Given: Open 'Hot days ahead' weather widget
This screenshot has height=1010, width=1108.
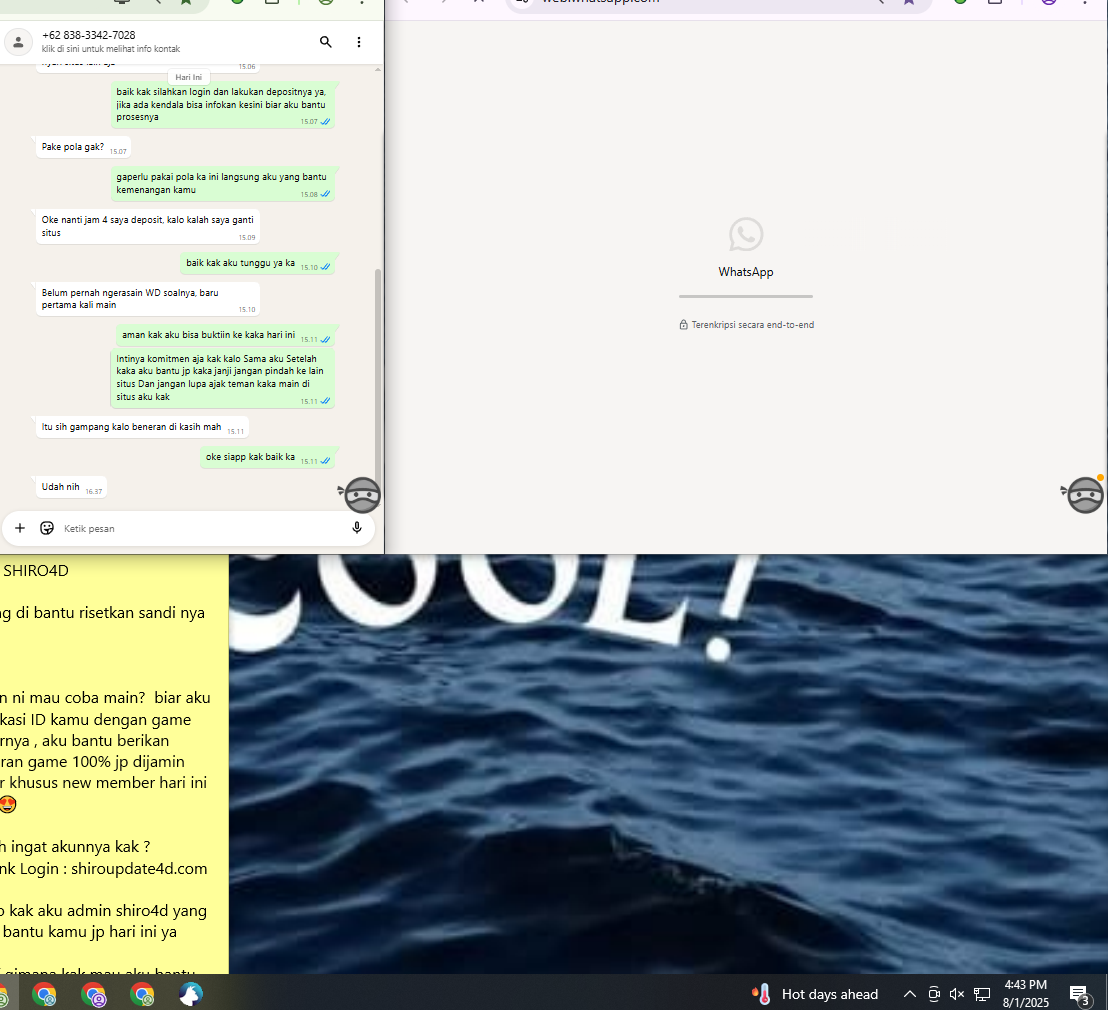Looking at the screenshot, I should [x=815, y=994].
